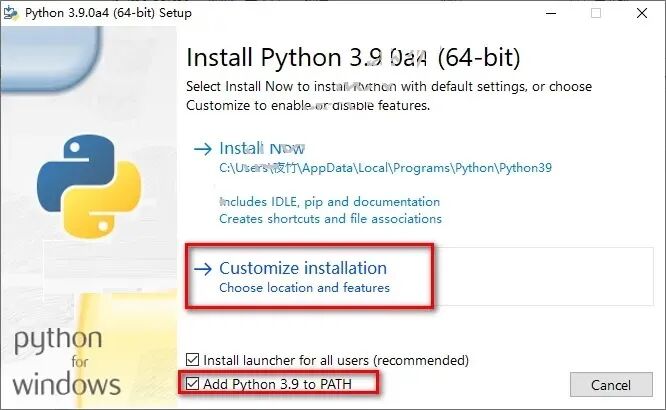Click 'Choose location and features' subtitle
The width and height of the screenshot is (666, 410).
click(304, 288)
